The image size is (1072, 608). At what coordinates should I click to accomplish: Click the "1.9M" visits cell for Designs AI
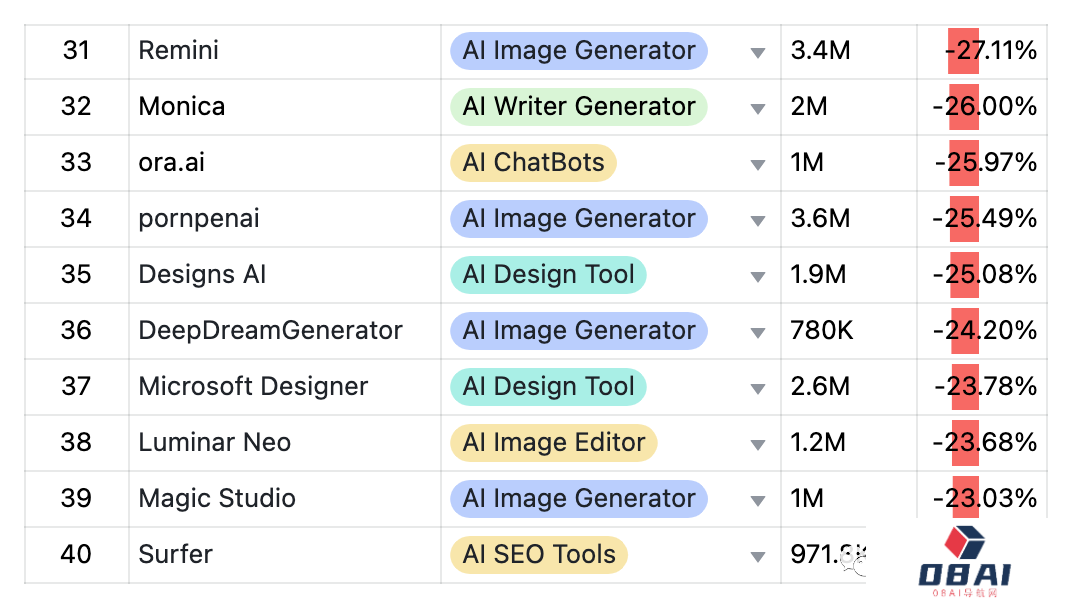[x=848, y=276]
